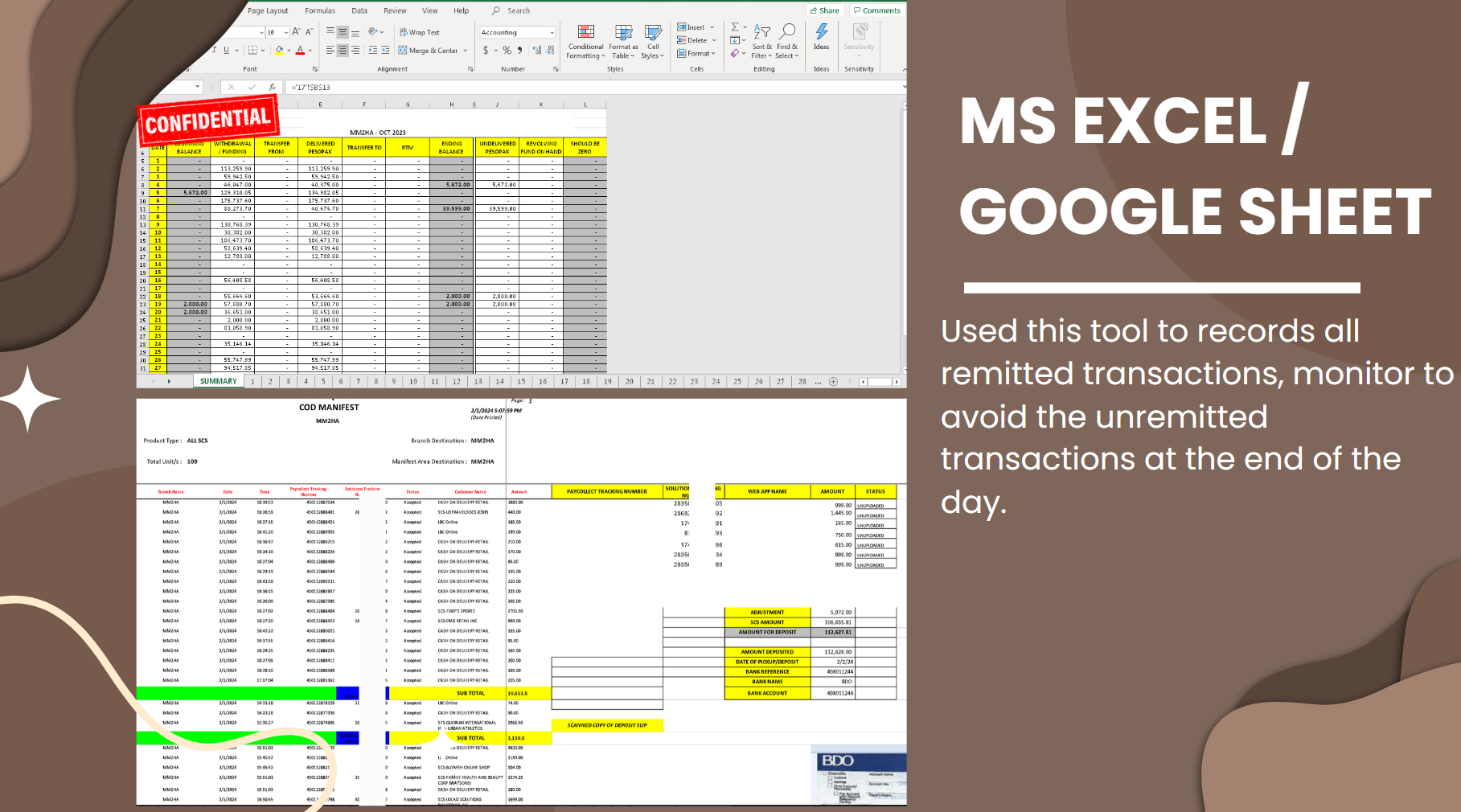Collapse the ribbon with the chevron
This screenshot has height=812, width=1461.
(903, 69)
